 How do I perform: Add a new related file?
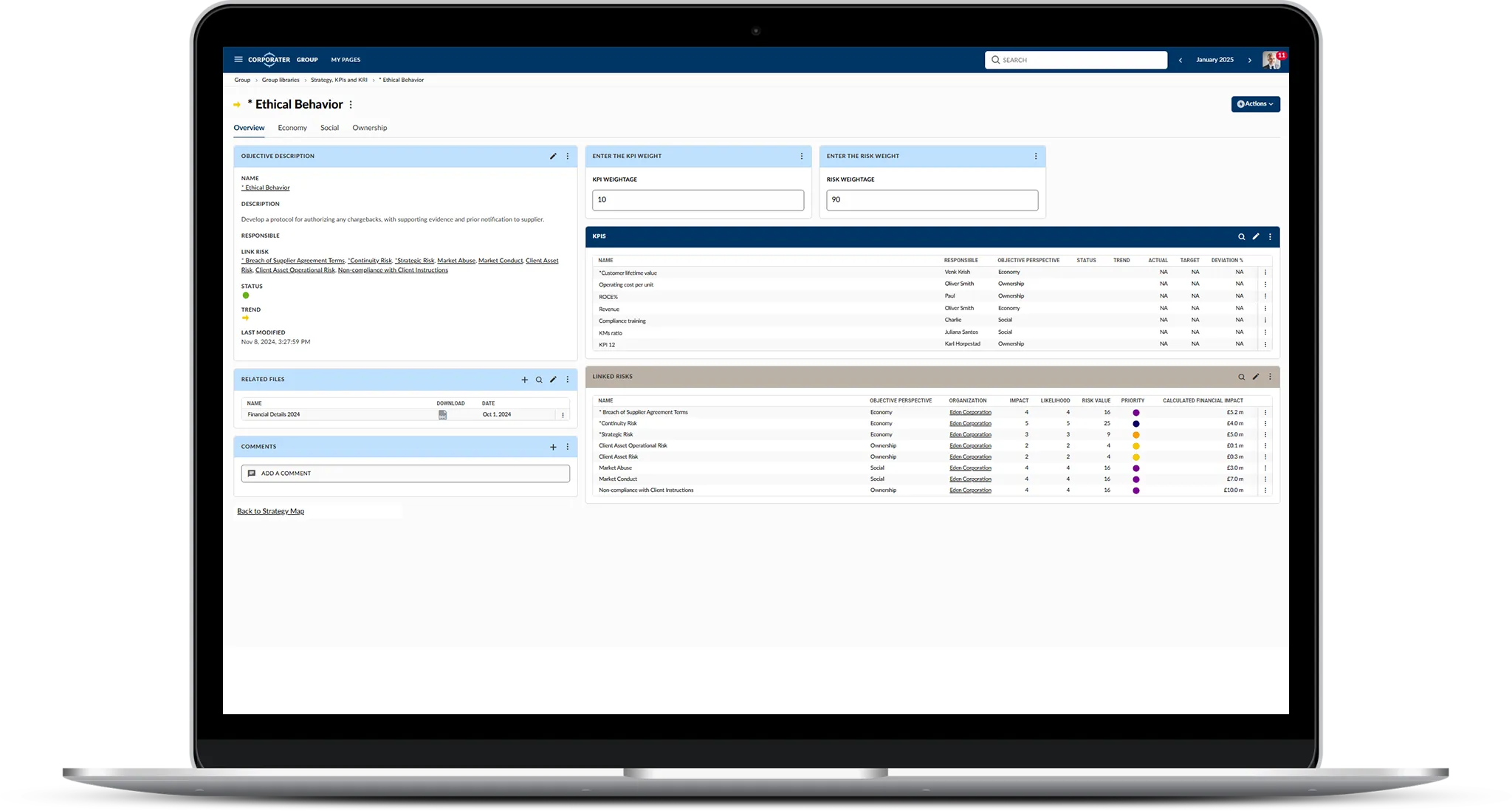pyautogui.click(x=525, y=380)
